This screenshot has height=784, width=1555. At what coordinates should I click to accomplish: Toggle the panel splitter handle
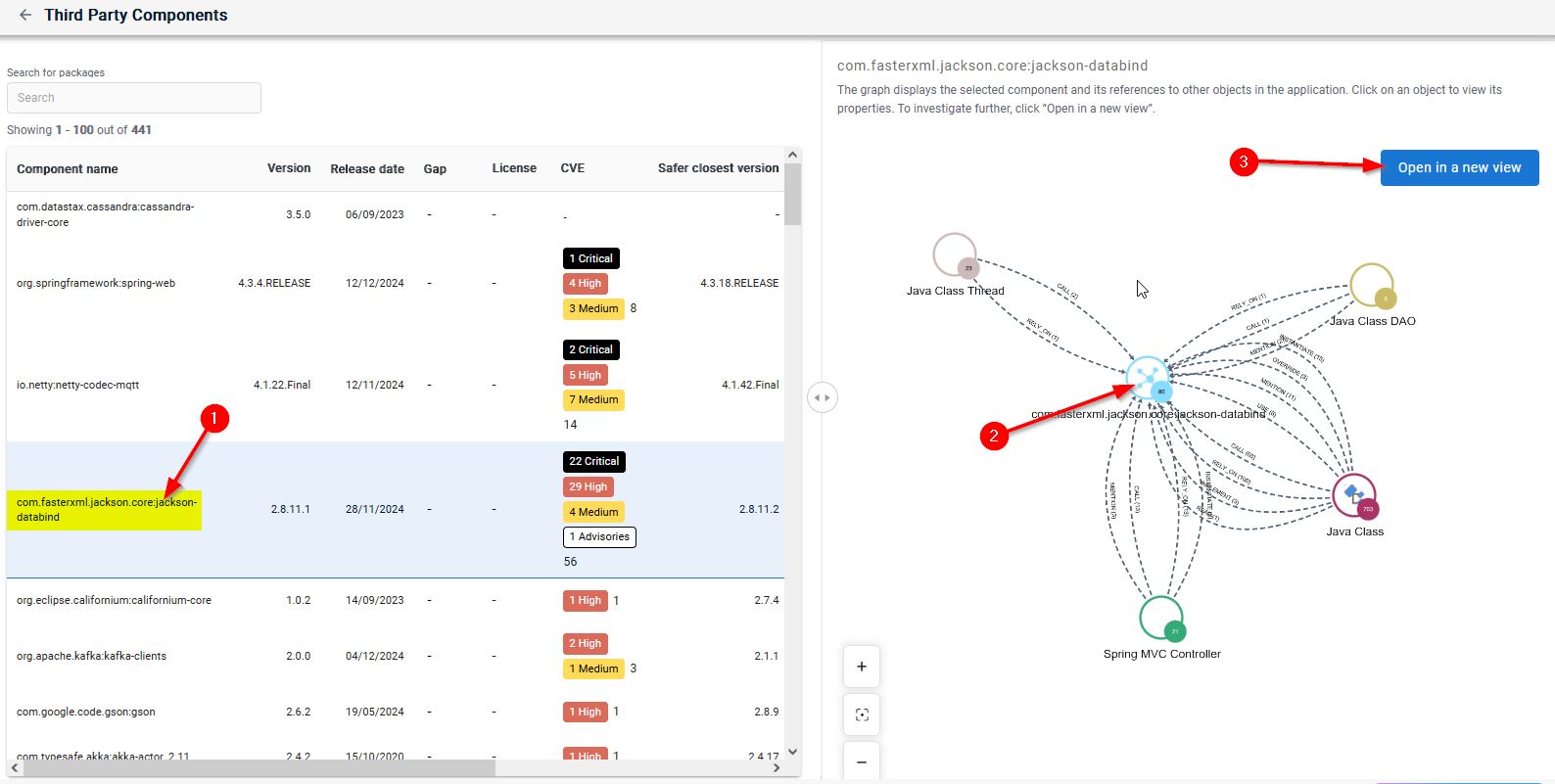(823, 397)
